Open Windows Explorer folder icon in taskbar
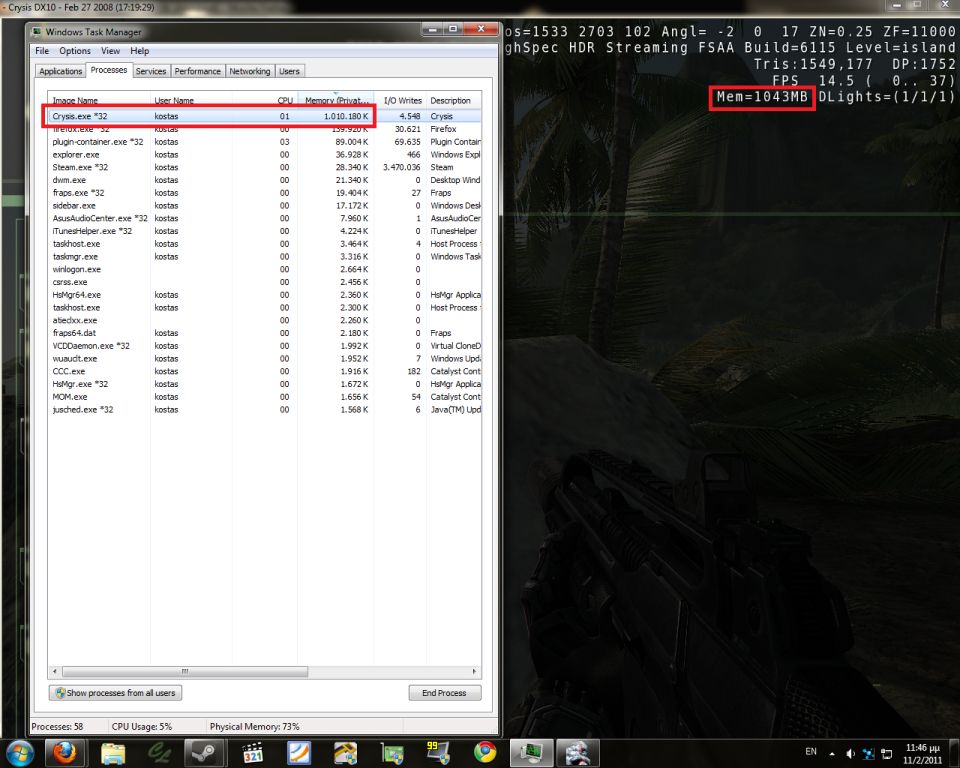Viewport: 960px width, 768px height. tap(113, 753)
